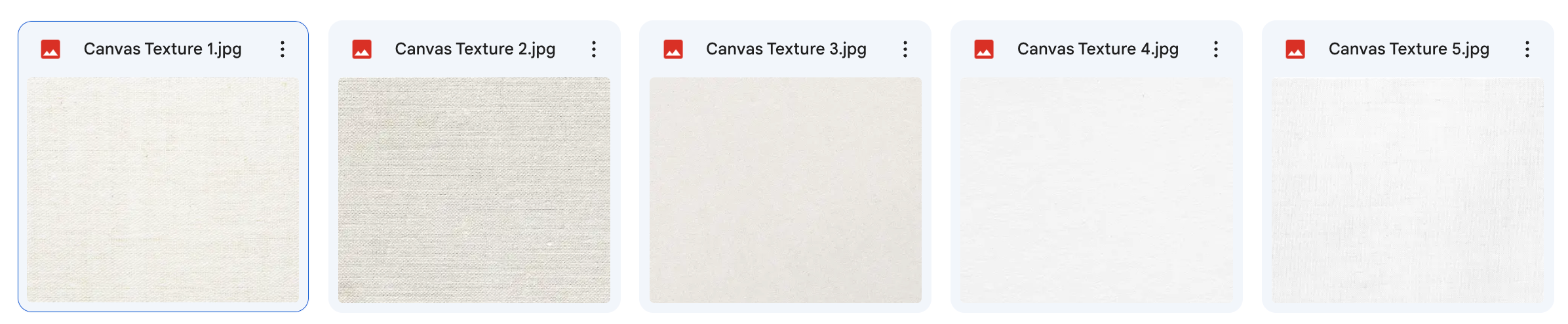1568x324 pixels.
Task: Click the image icon beside Canvas Texture 2.jpg
Action: tap(362, 49)
